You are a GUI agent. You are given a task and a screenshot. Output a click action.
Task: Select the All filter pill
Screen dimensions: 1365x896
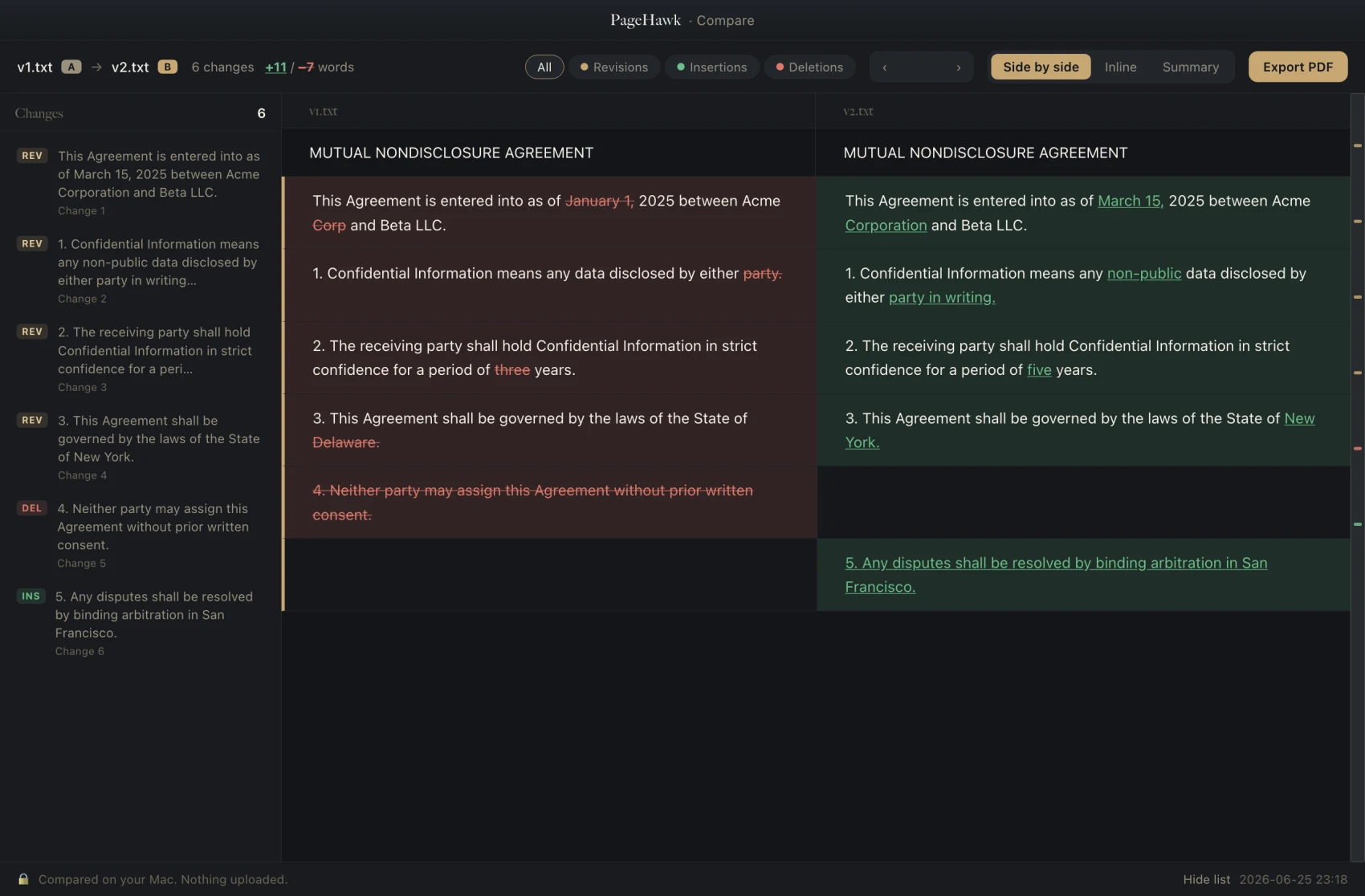click(544, 67)
